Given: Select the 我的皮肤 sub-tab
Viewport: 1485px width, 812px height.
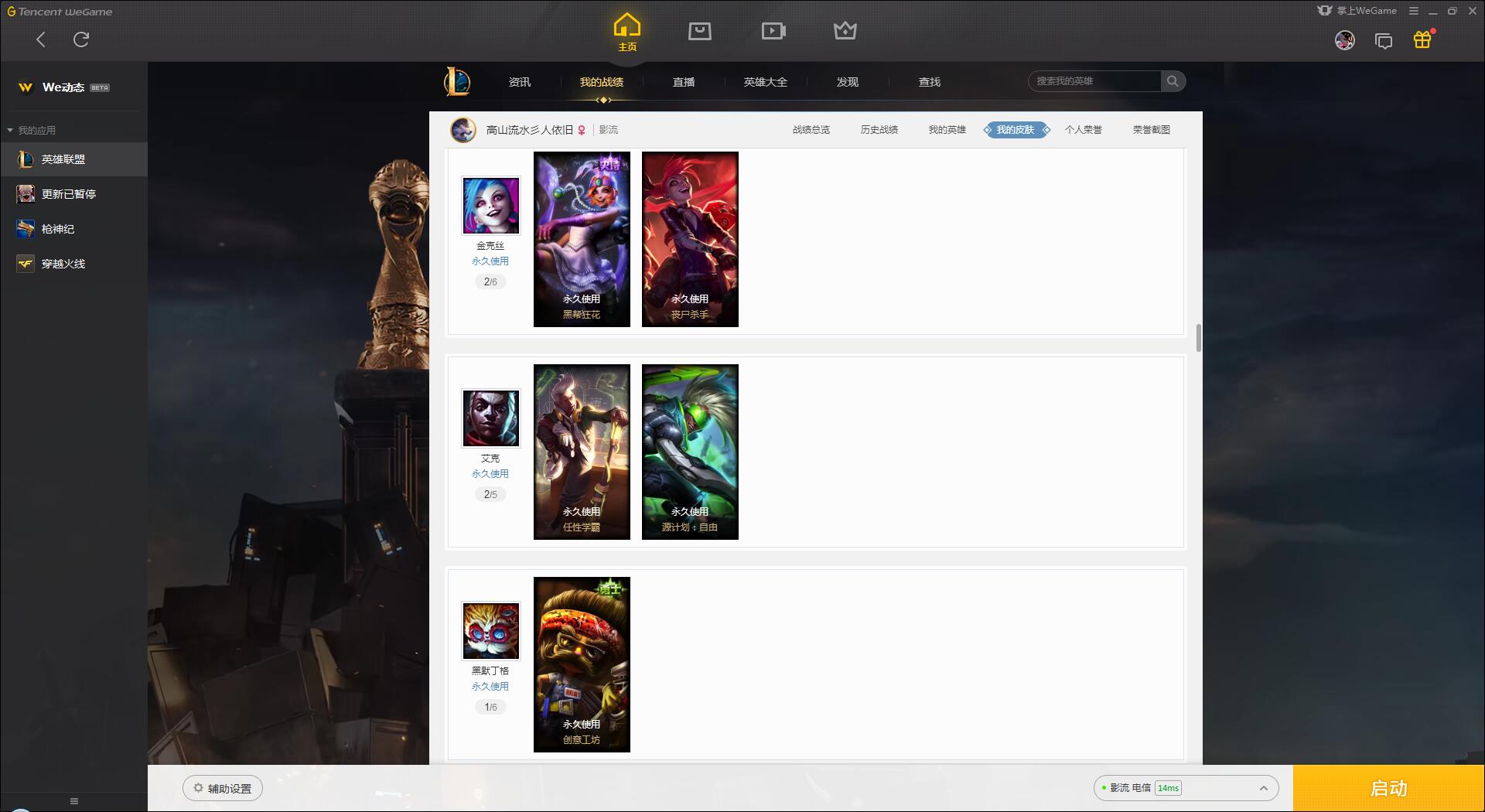Looking at the screenshot, I should (x=1016, y=130).
